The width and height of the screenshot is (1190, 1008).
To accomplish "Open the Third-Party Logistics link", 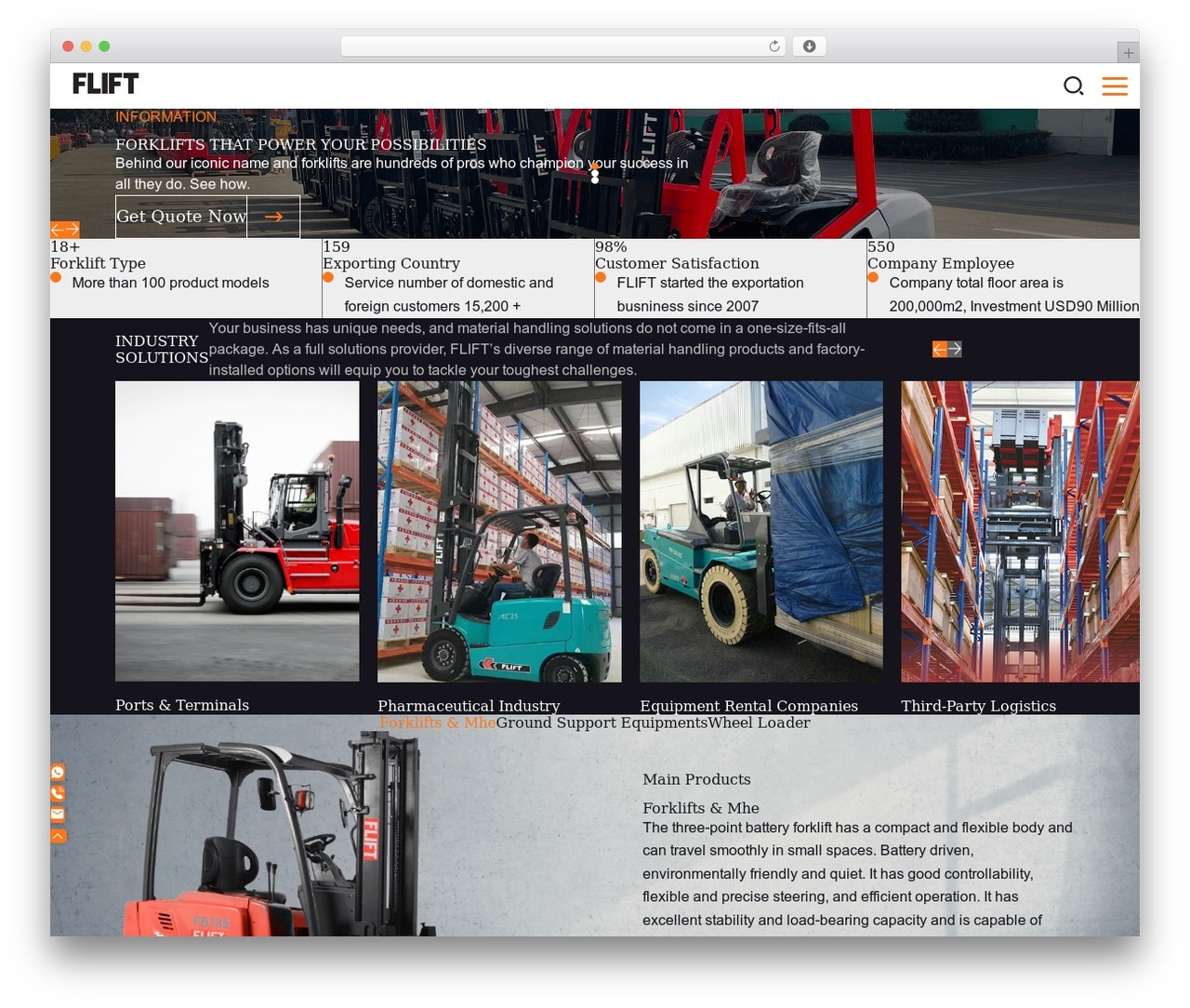I will (x=978, y=706).
